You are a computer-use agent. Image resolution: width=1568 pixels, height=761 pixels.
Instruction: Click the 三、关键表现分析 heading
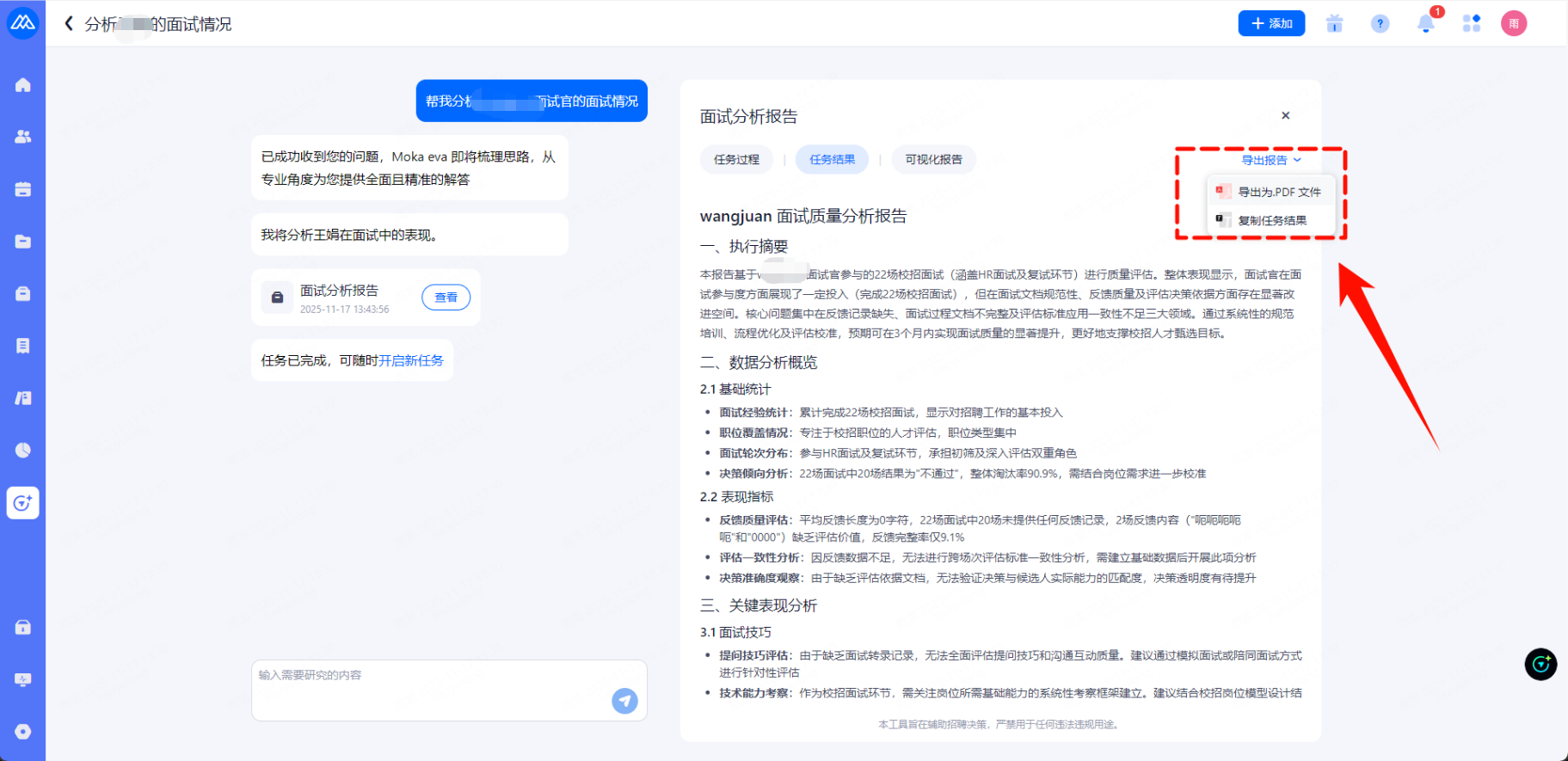click(x=759, y=605)
